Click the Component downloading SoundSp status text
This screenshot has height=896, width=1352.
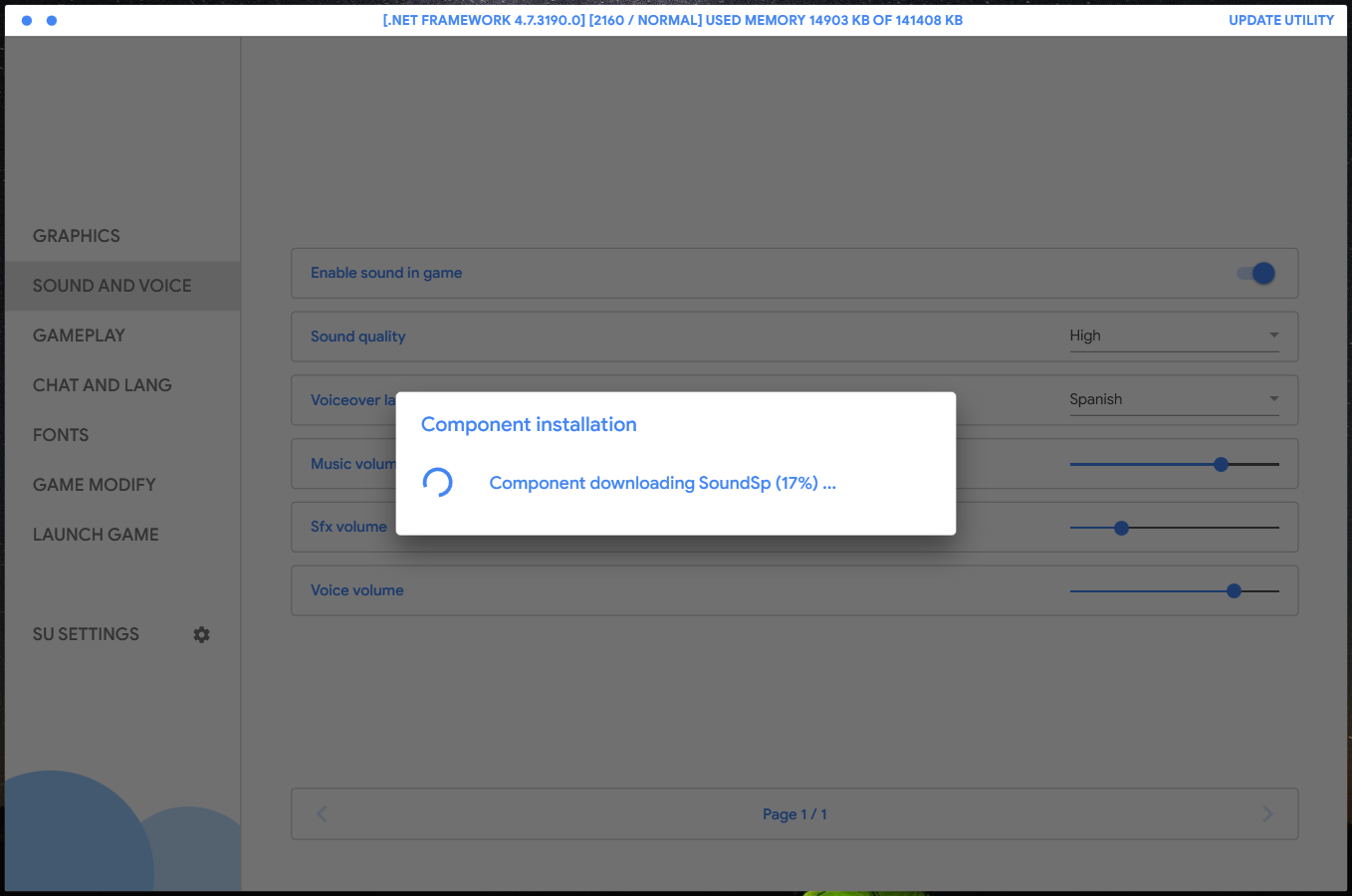click(x=662, y=483)
